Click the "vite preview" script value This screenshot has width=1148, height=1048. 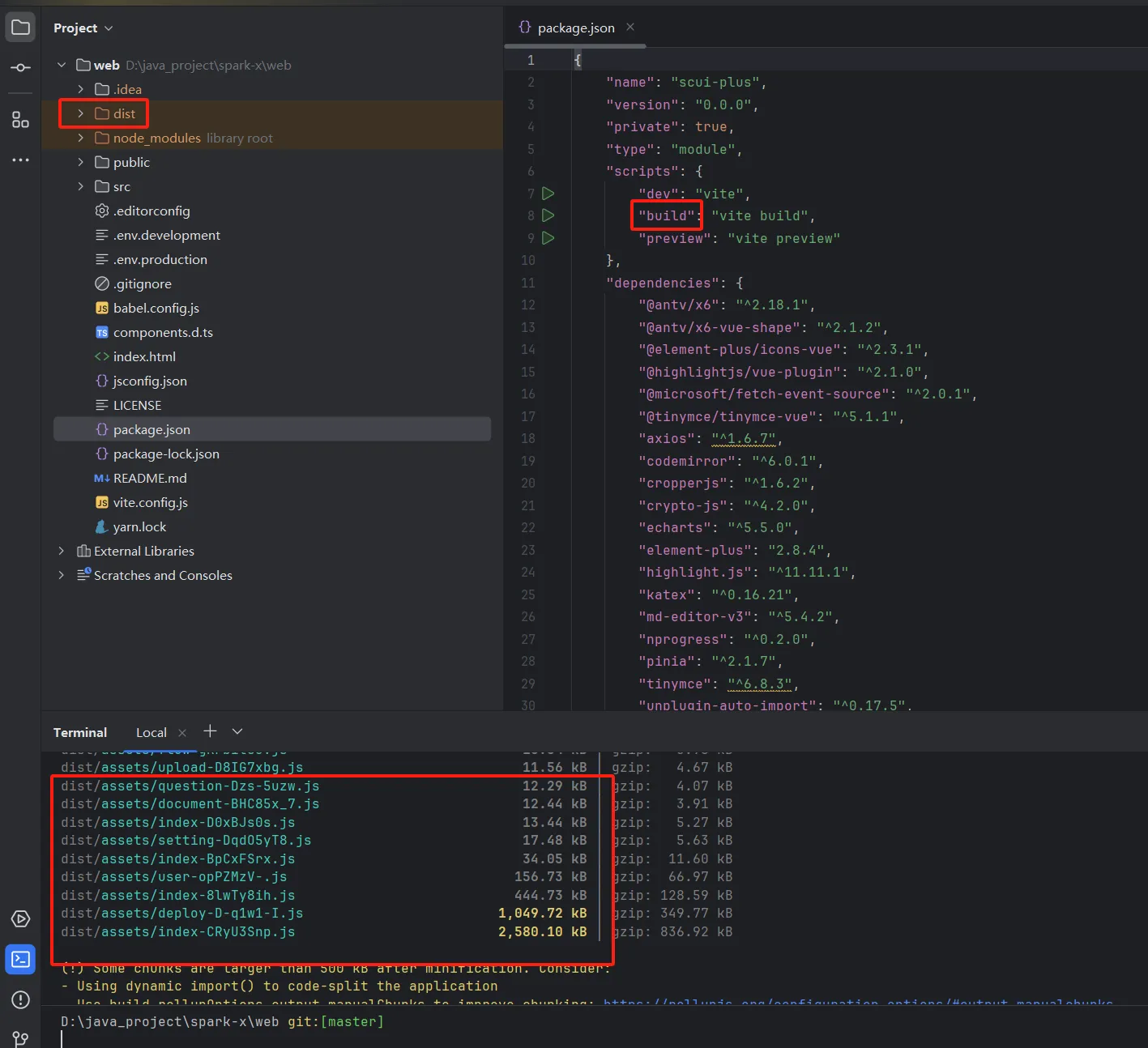click(783, 238)
